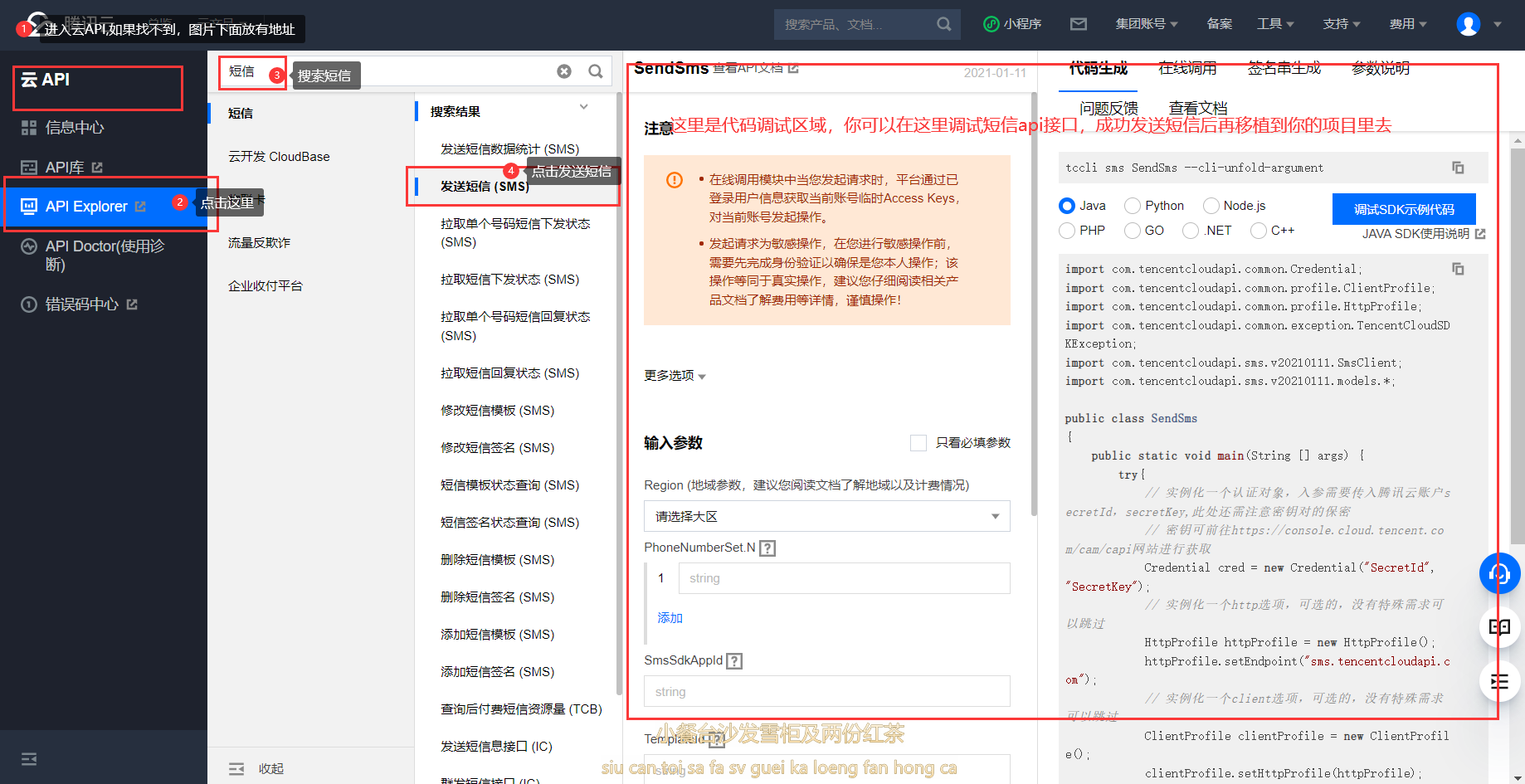Select the PHP language option
Screen dimensions: 1525x784
[1067, 231]
